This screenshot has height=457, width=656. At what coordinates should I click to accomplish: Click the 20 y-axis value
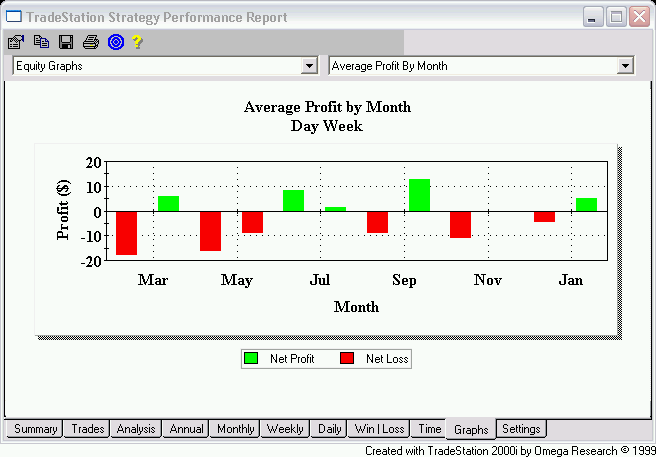tap(94, 162)
